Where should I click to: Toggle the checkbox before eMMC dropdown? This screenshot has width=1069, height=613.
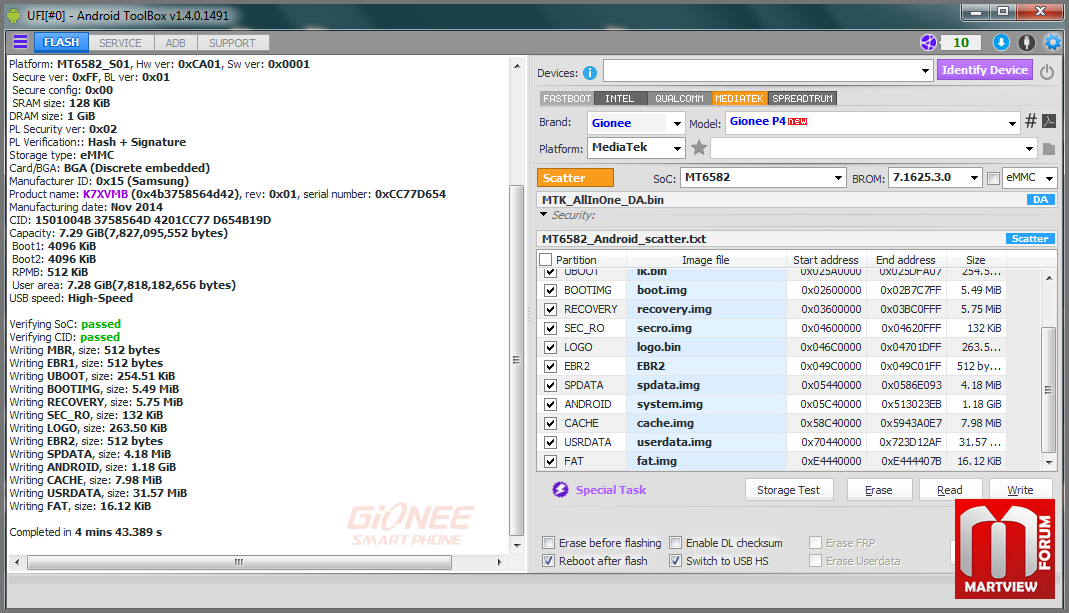(993, 178)
